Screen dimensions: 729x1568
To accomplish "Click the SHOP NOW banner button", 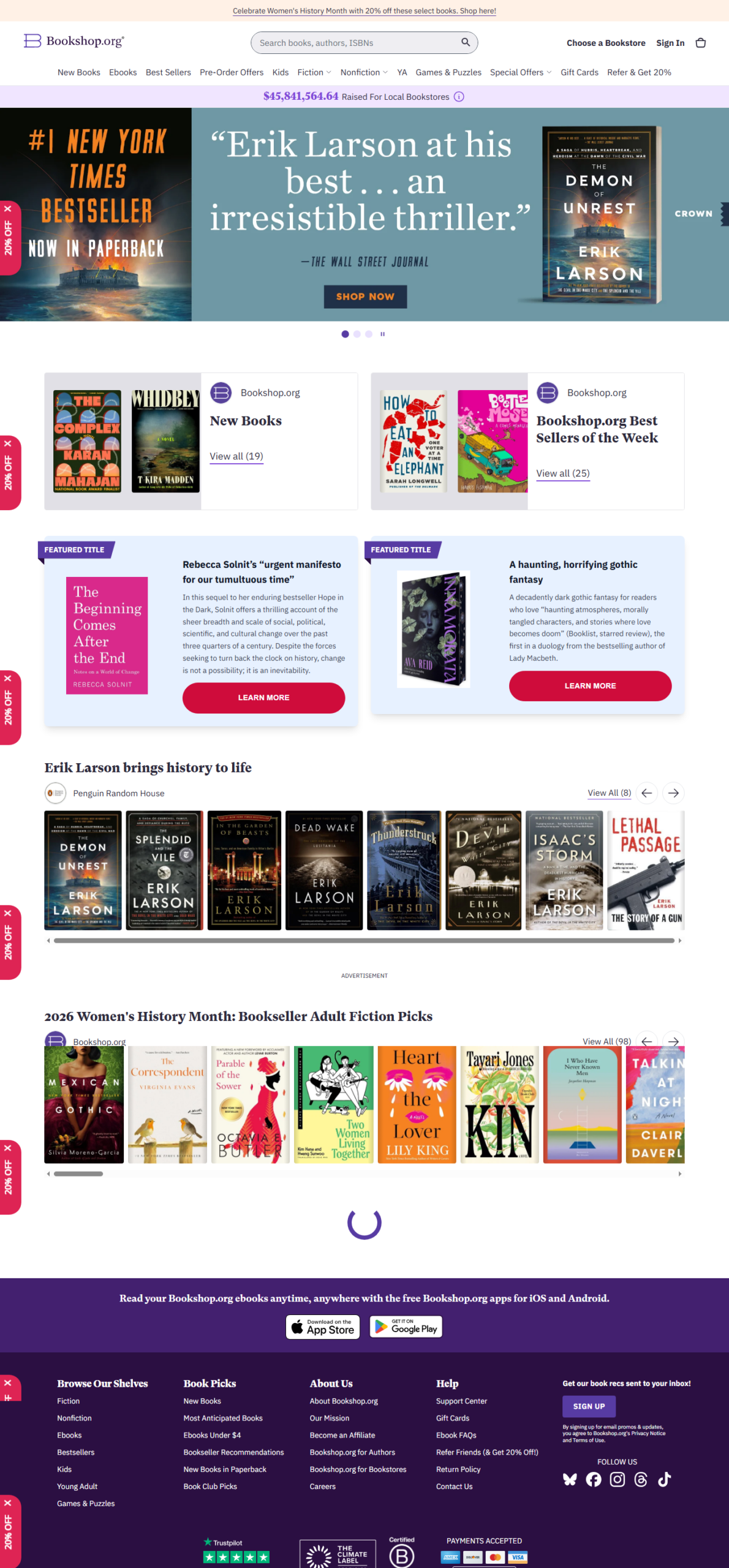I will [365, 296].
